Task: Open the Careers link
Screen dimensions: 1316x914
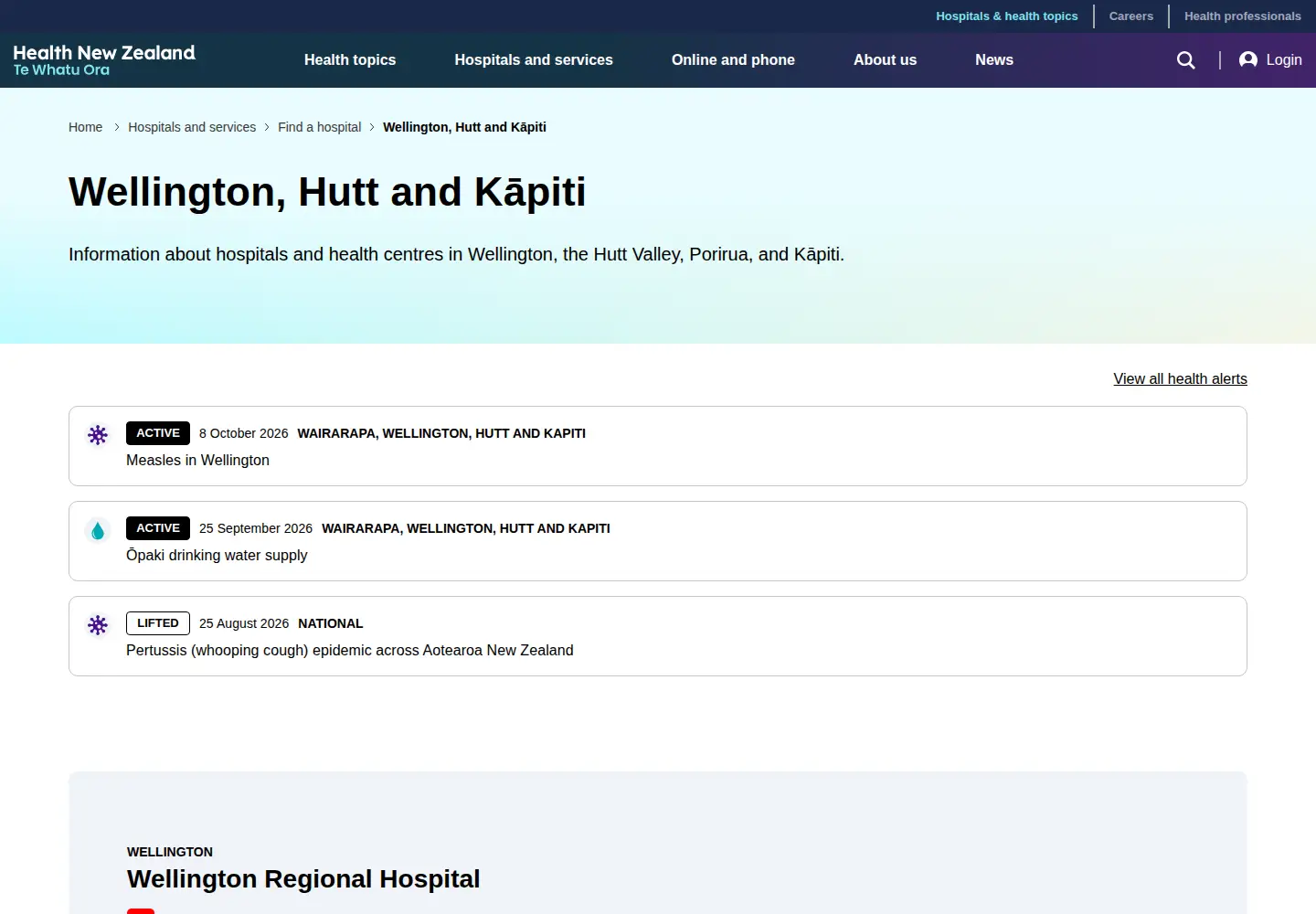Action: tap(1131, 16)
